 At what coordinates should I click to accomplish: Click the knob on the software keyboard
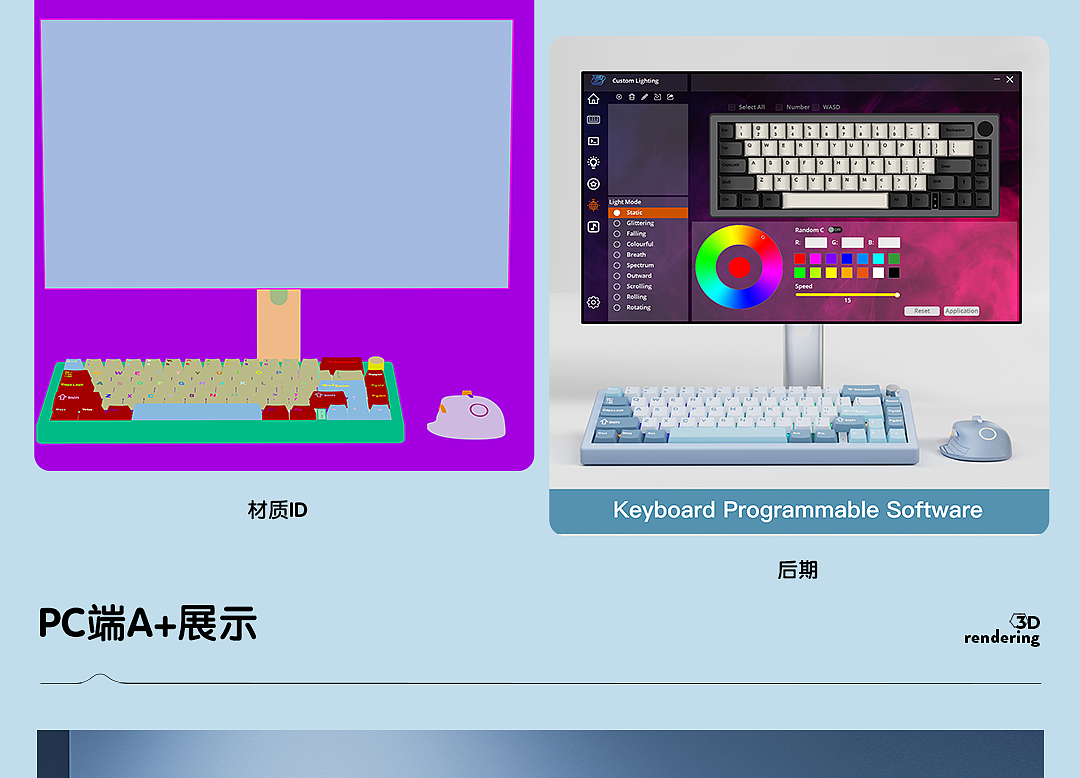tap(985, 129)
